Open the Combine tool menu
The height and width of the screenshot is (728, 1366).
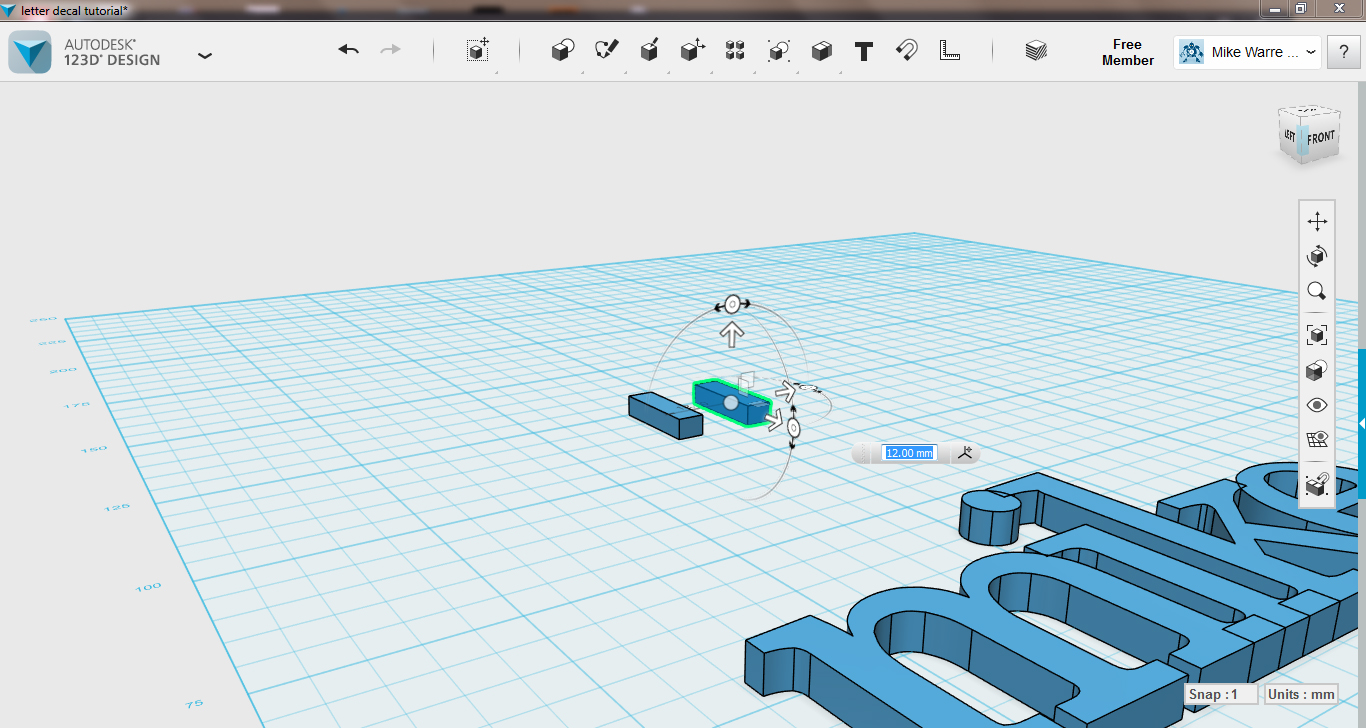point(821,51)
